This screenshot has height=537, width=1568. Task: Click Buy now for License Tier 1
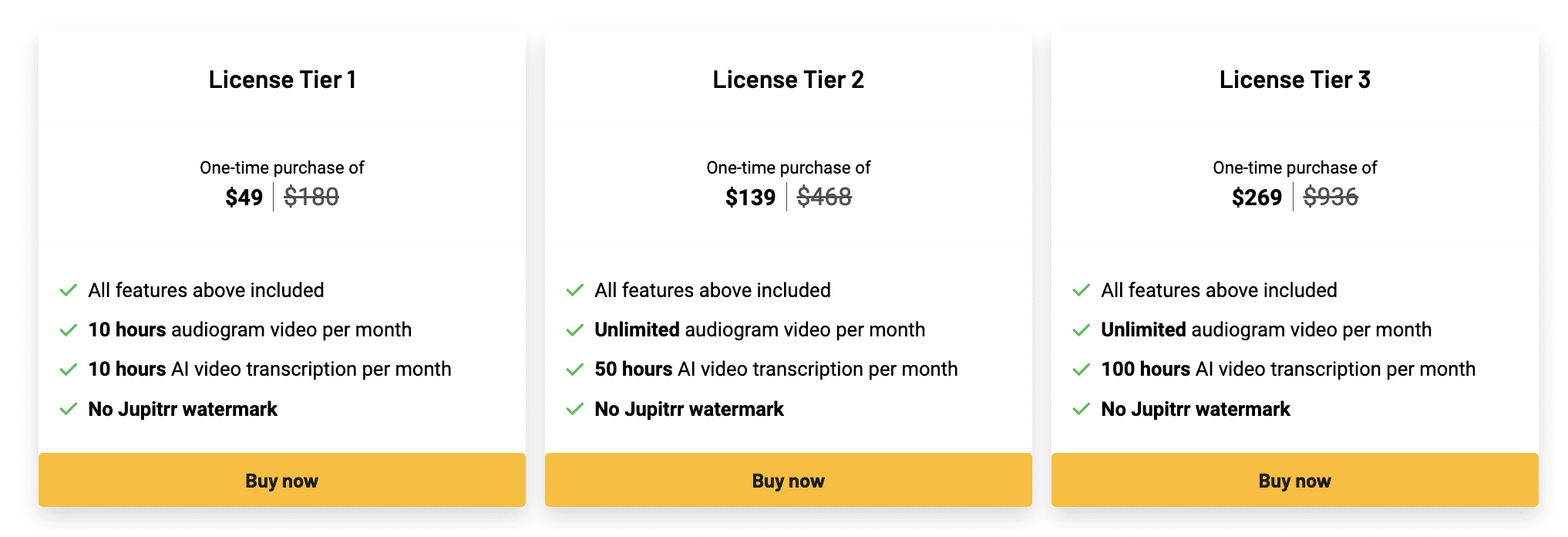pos(281,481)
